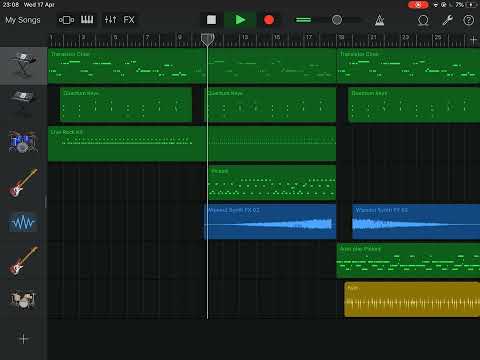Select the Quantum Keys region under the playhead
The width and height of the screenshot is (480, 360).
[270, 104]
